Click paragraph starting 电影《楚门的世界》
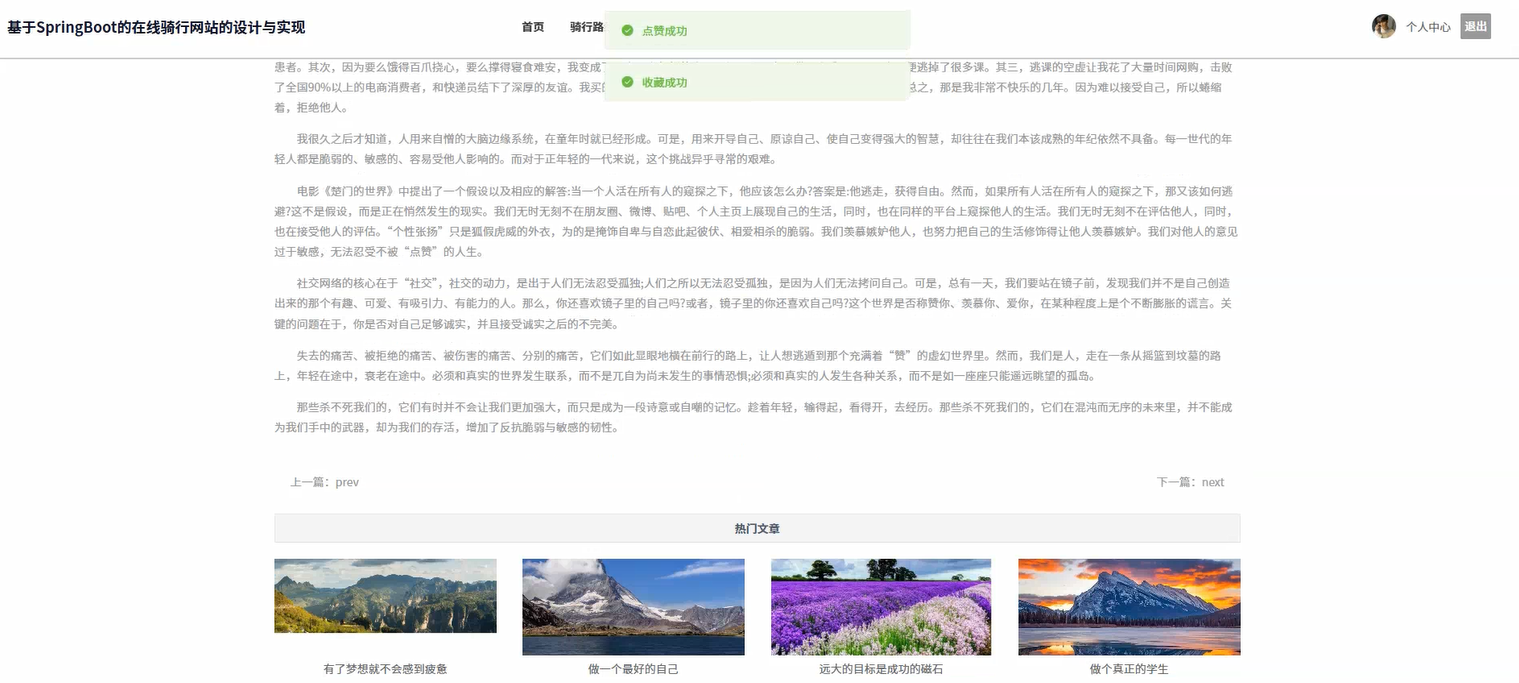This screenshot has height=683, width=1519. [x=757, y=221]
